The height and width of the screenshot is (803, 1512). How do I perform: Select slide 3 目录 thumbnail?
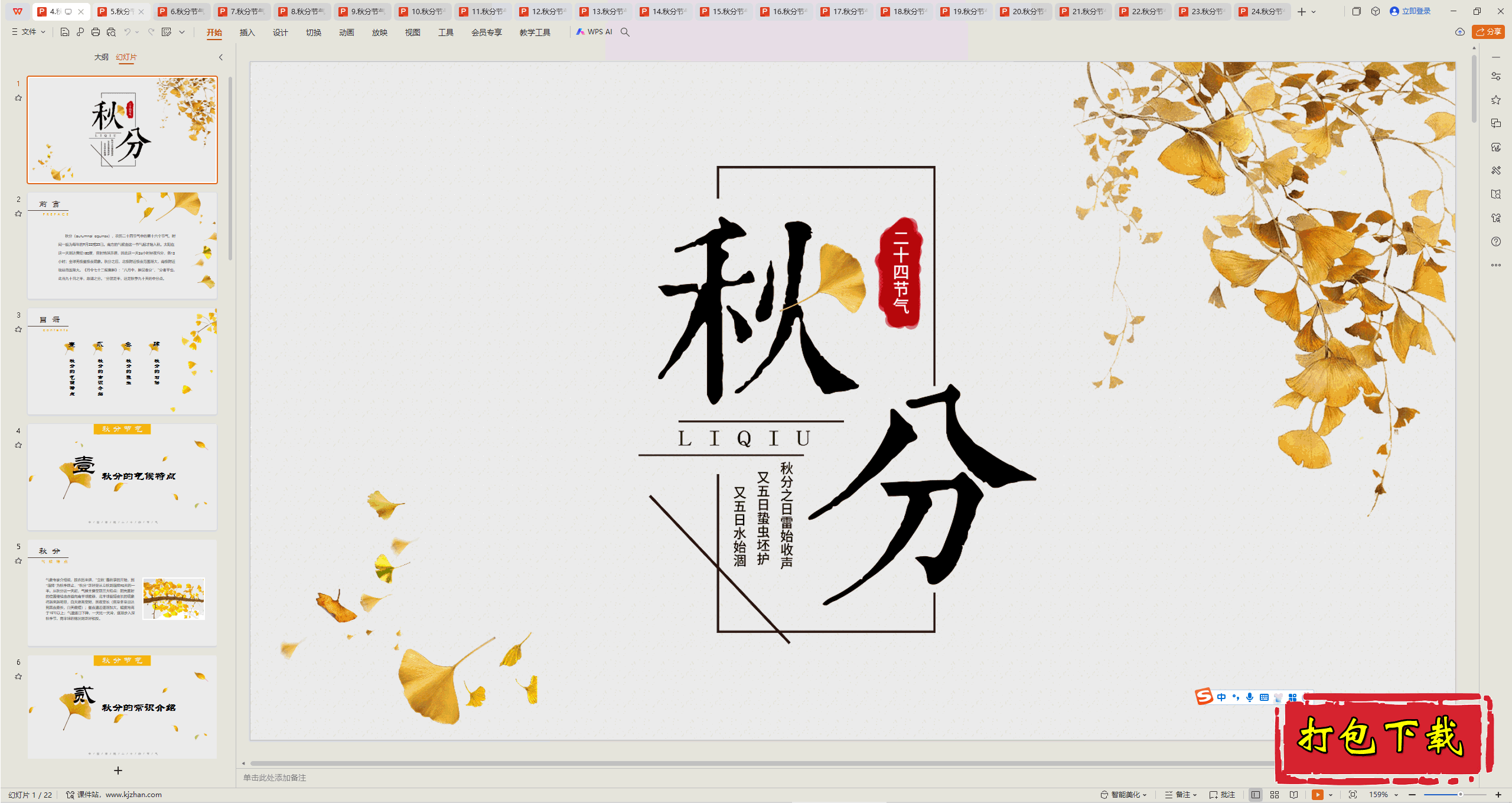(122, 361)
